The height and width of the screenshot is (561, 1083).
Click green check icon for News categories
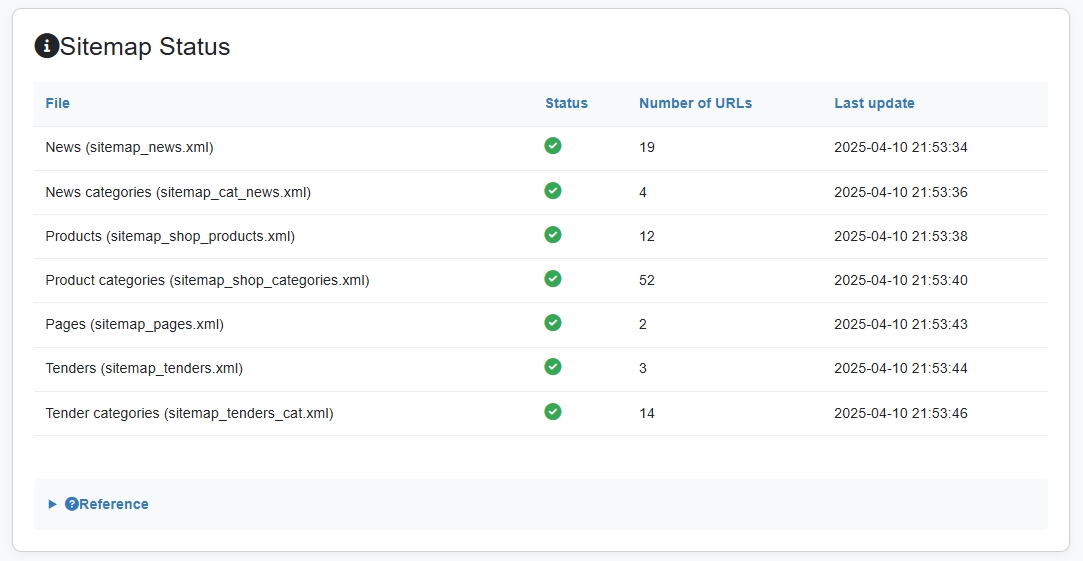[x=553, y=190]
